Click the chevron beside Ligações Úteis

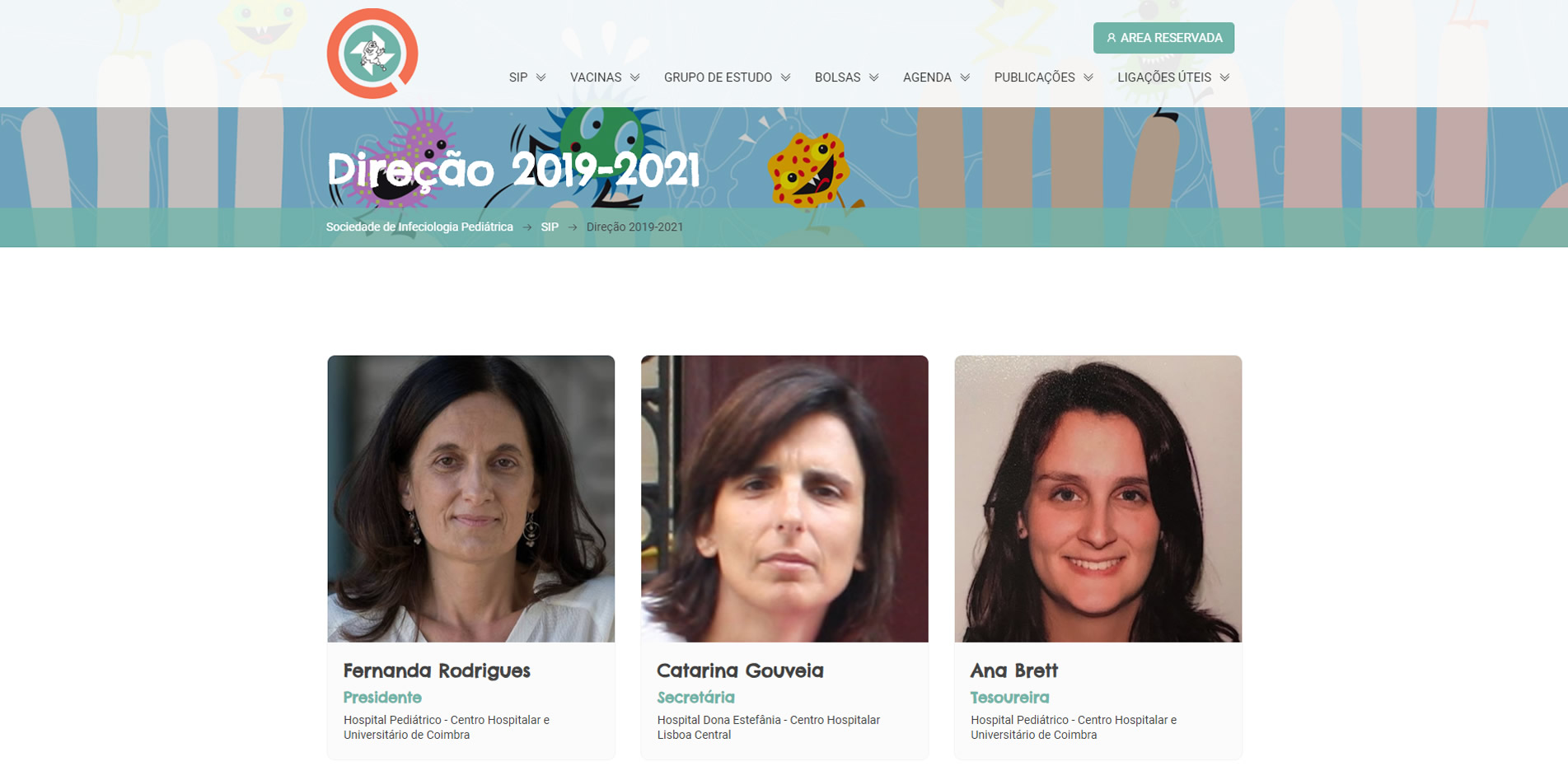tap(1225, 77)
